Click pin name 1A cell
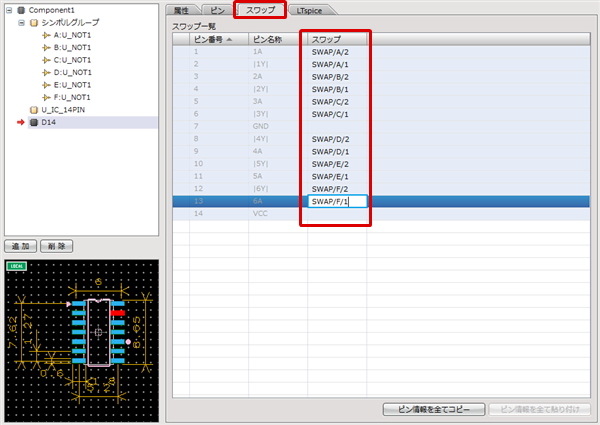 pos(278,52)
